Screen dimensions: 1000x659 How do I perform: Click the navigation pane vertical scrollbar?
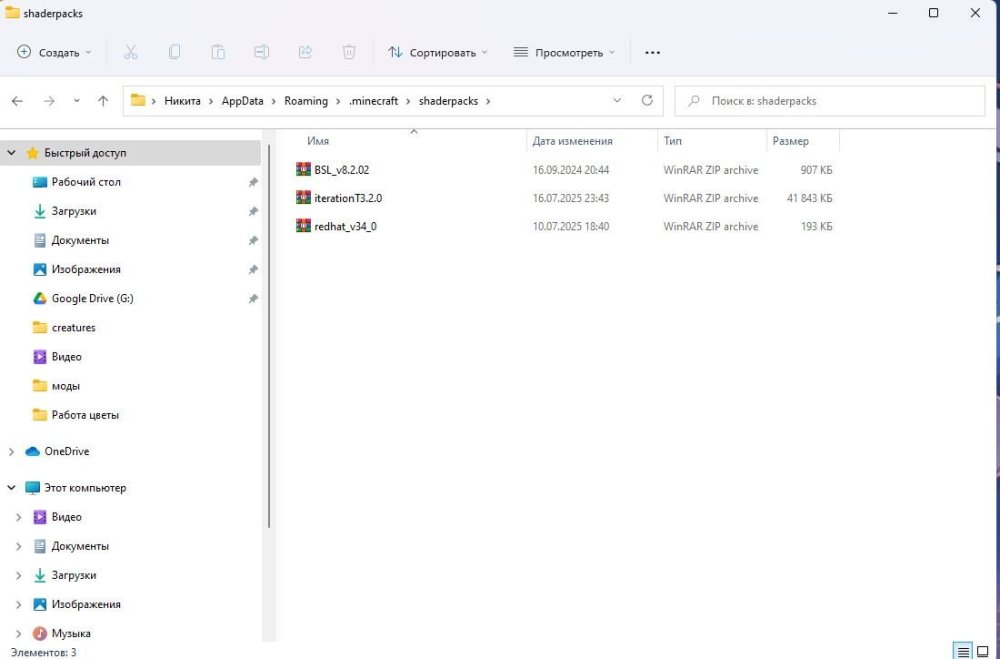click(268, 336)
